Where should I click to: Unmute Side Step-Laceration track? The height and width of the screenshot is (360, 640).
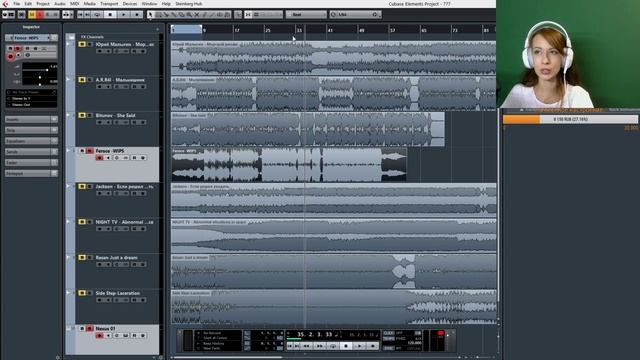pos(82,293)
